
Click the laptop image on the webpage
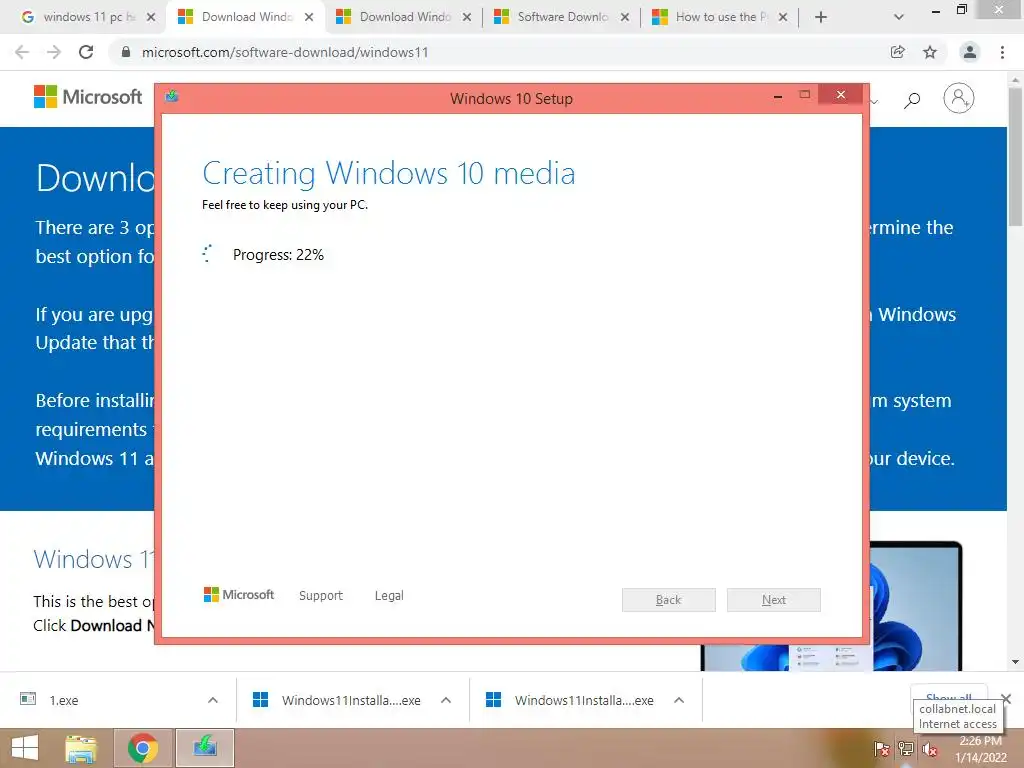pos(916,606)
